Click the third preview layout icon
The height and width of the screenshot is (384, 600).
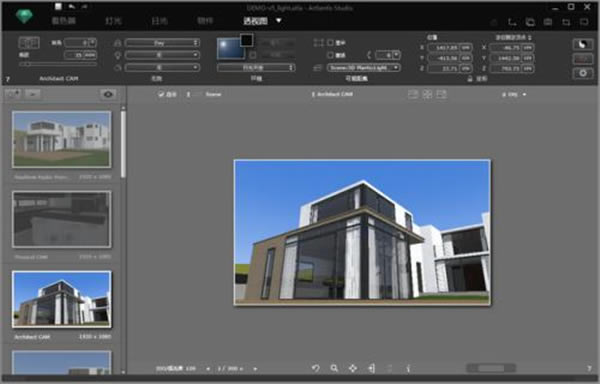click(x=442, y=94)
